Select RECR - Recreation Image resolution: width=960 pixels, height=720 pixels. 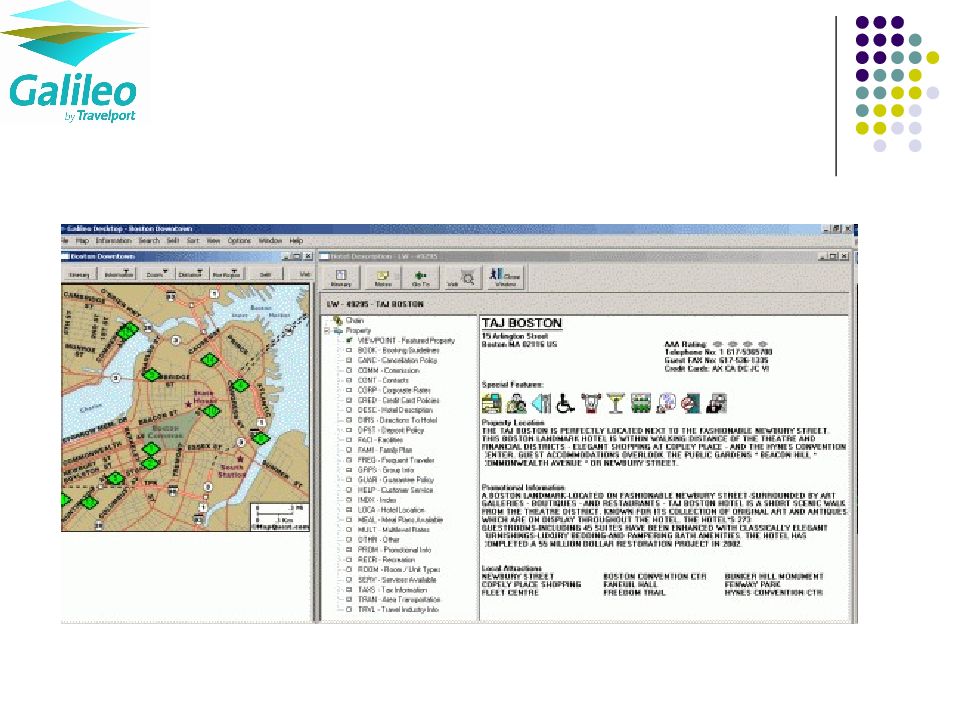(x=386, y=559)
